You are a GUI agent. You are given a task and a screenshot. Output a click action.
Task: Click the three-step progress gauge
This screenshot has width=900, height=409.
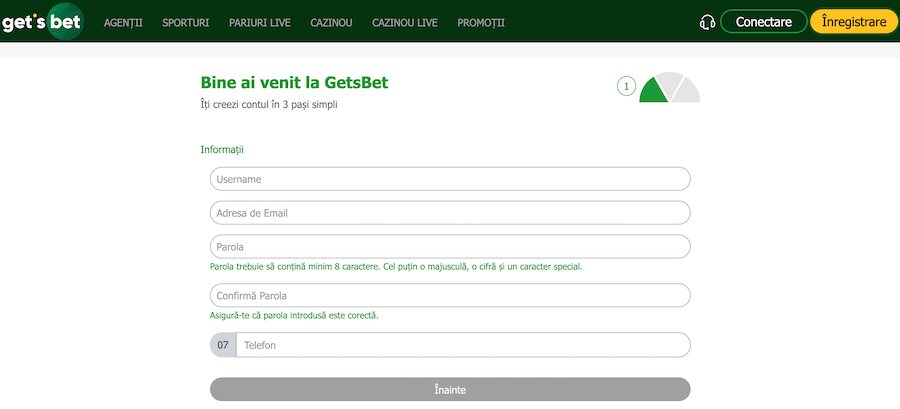[x=670, y=87]
